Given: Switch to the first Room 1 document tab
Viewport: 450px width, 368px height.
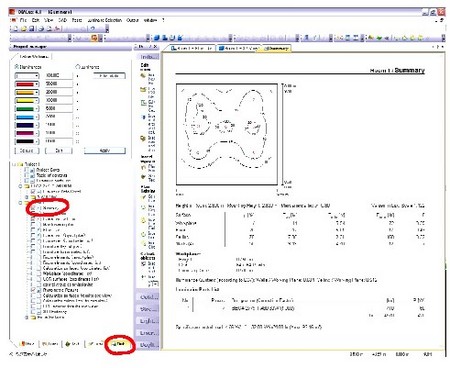Looking at the screenshot, I should point(191,48).
